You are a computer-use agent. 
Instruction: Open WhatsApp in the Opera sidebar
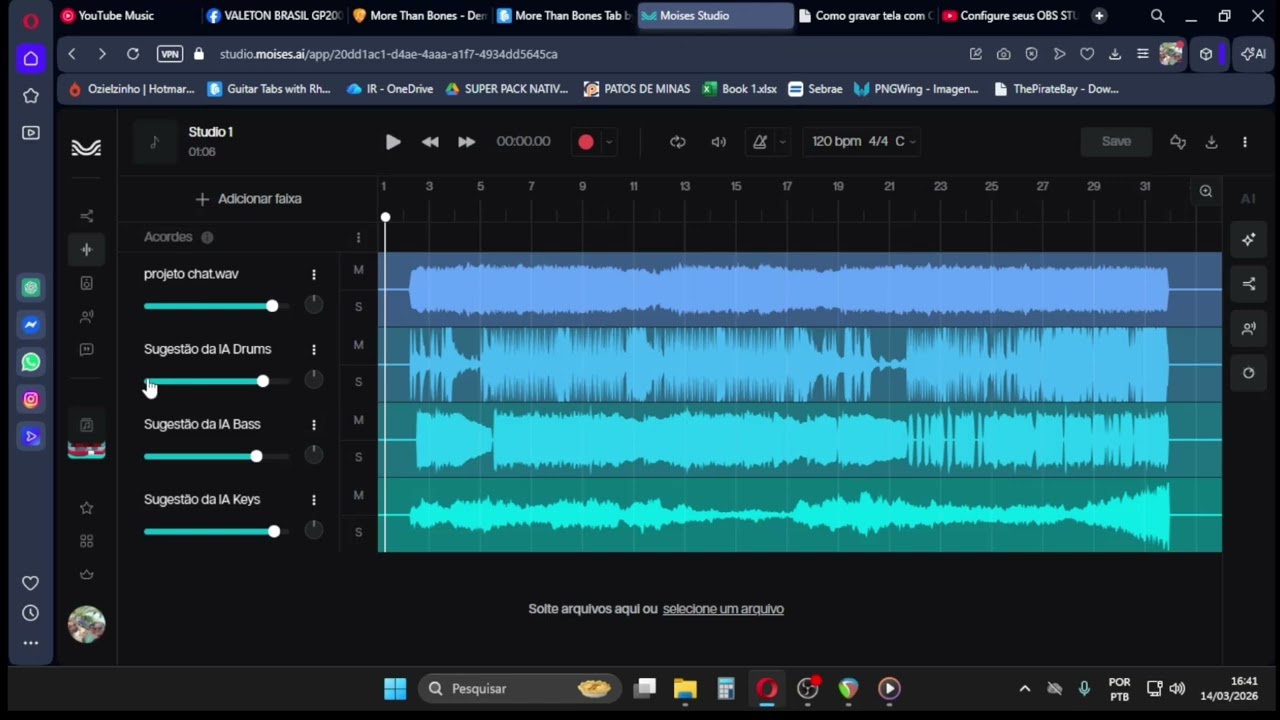click(31, 362)
